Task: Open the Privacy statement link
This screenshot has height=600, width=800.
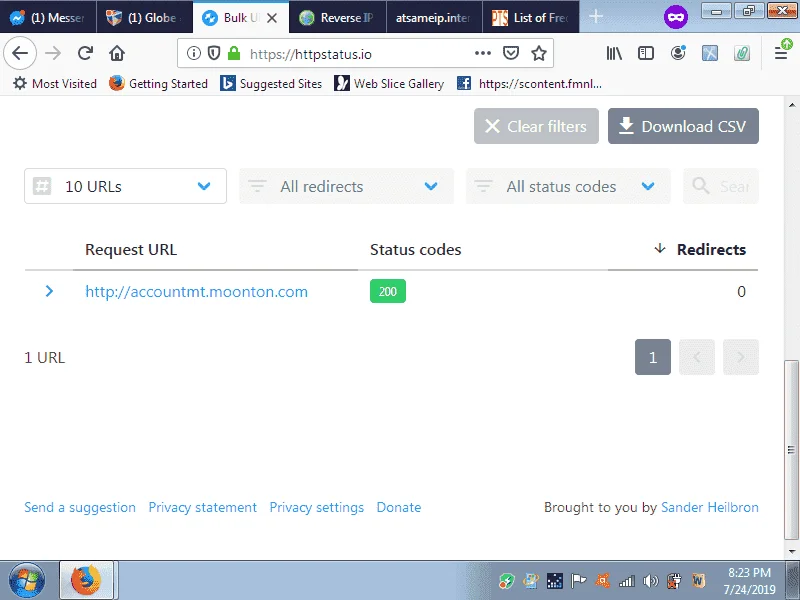Action: 203,507
